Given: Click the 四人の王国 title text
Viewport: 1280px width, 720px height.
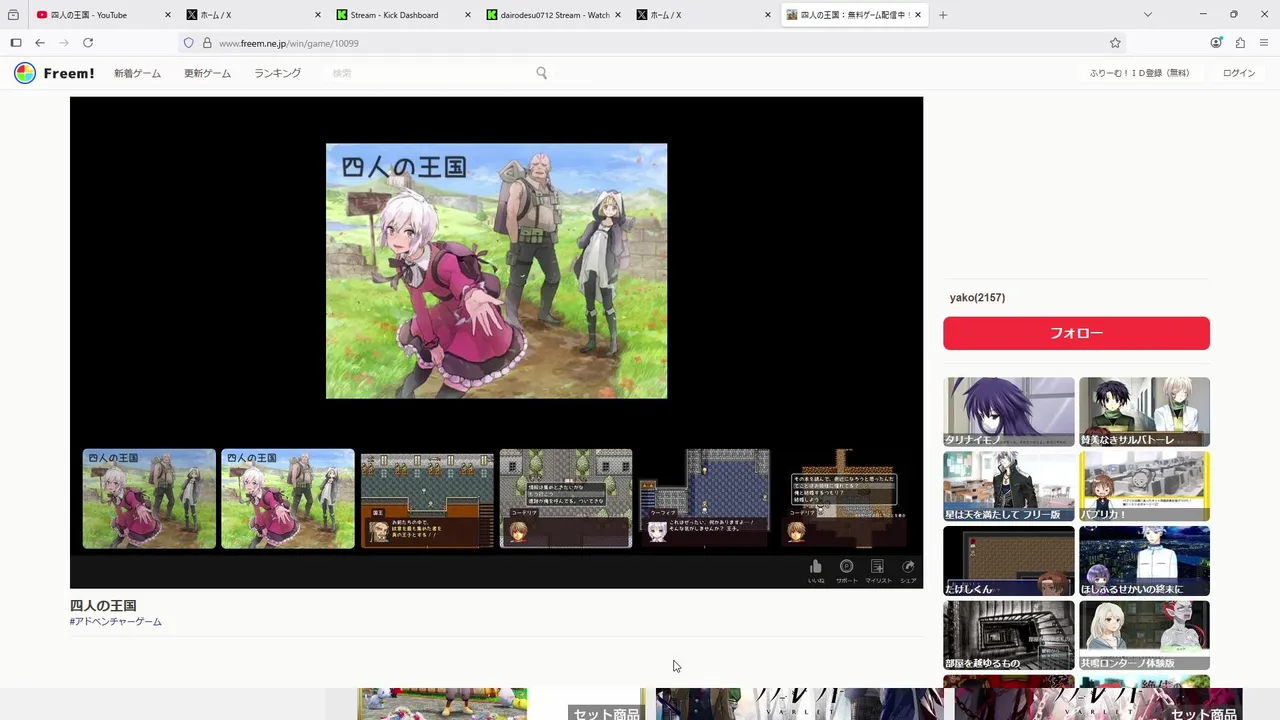Looking at the screenshot, I should click(x=103, y=605).
